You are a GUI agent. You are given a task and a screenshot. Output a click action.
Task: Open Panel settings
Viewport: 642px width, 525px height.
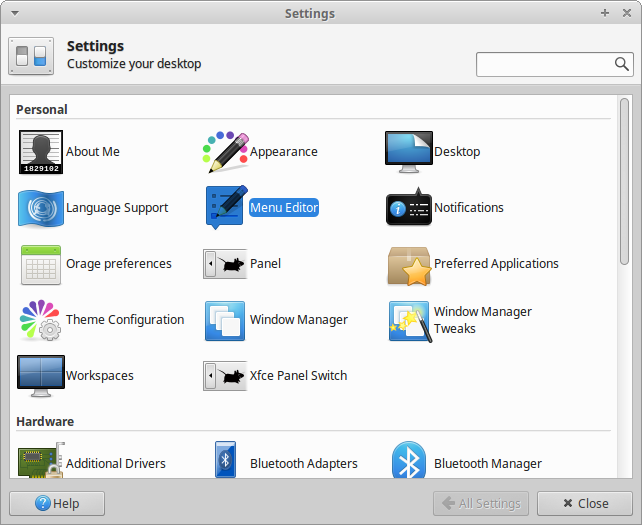click(225, 264)
